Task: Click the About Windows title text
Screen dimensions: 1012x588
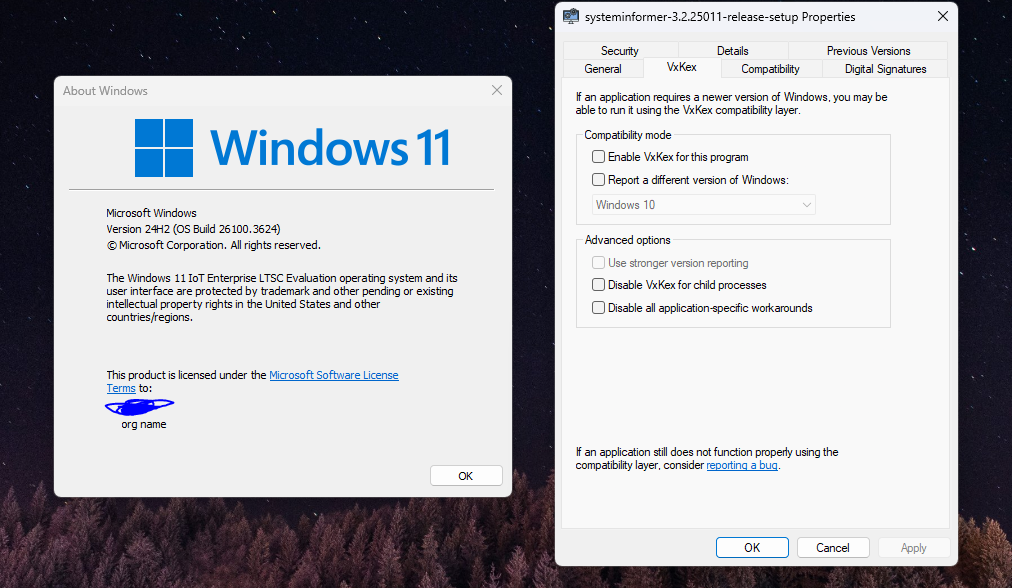Action: 105,91
